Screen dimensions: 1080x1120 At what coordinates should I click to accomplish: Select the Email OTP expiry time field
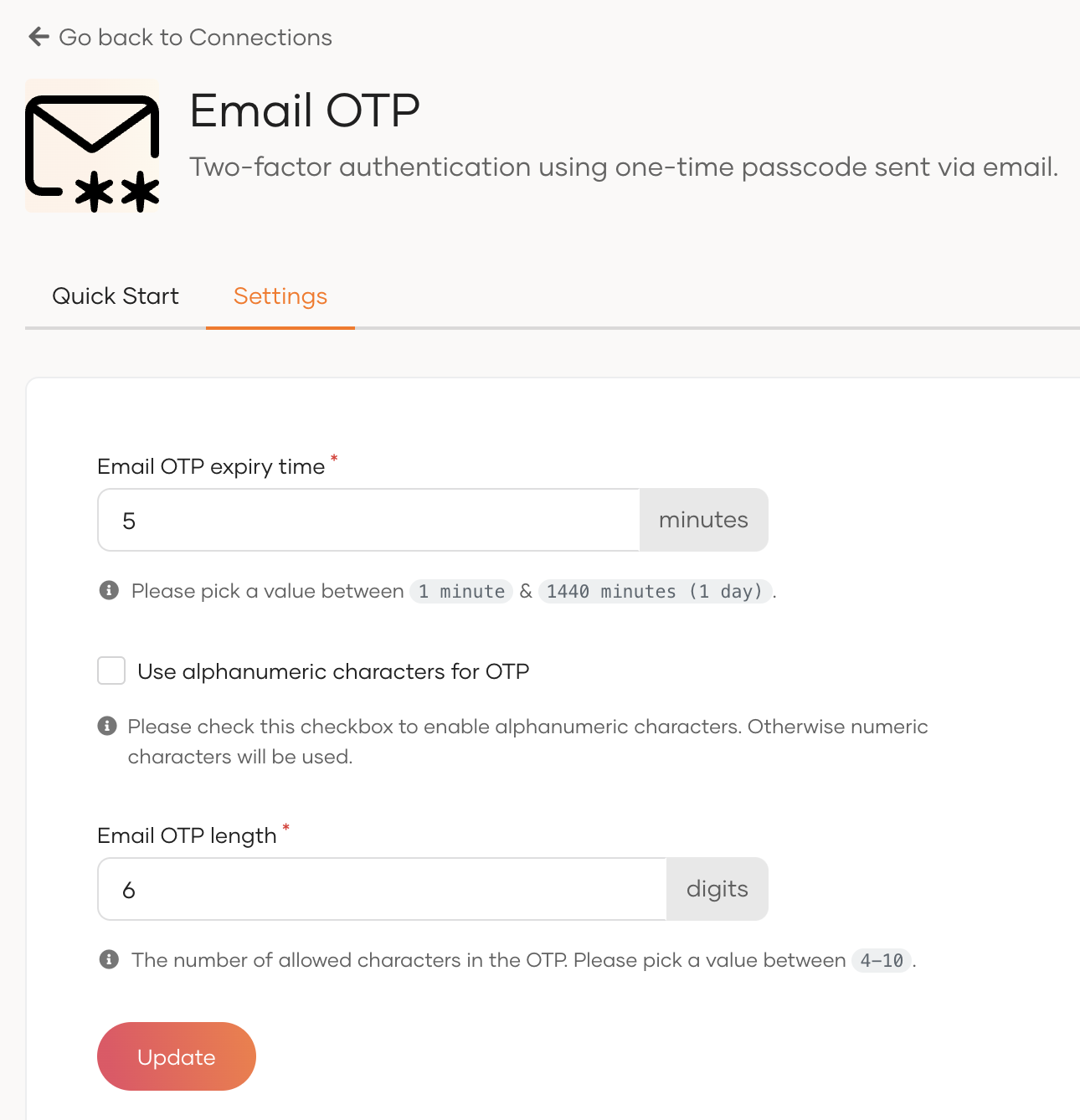click(368, 520)
